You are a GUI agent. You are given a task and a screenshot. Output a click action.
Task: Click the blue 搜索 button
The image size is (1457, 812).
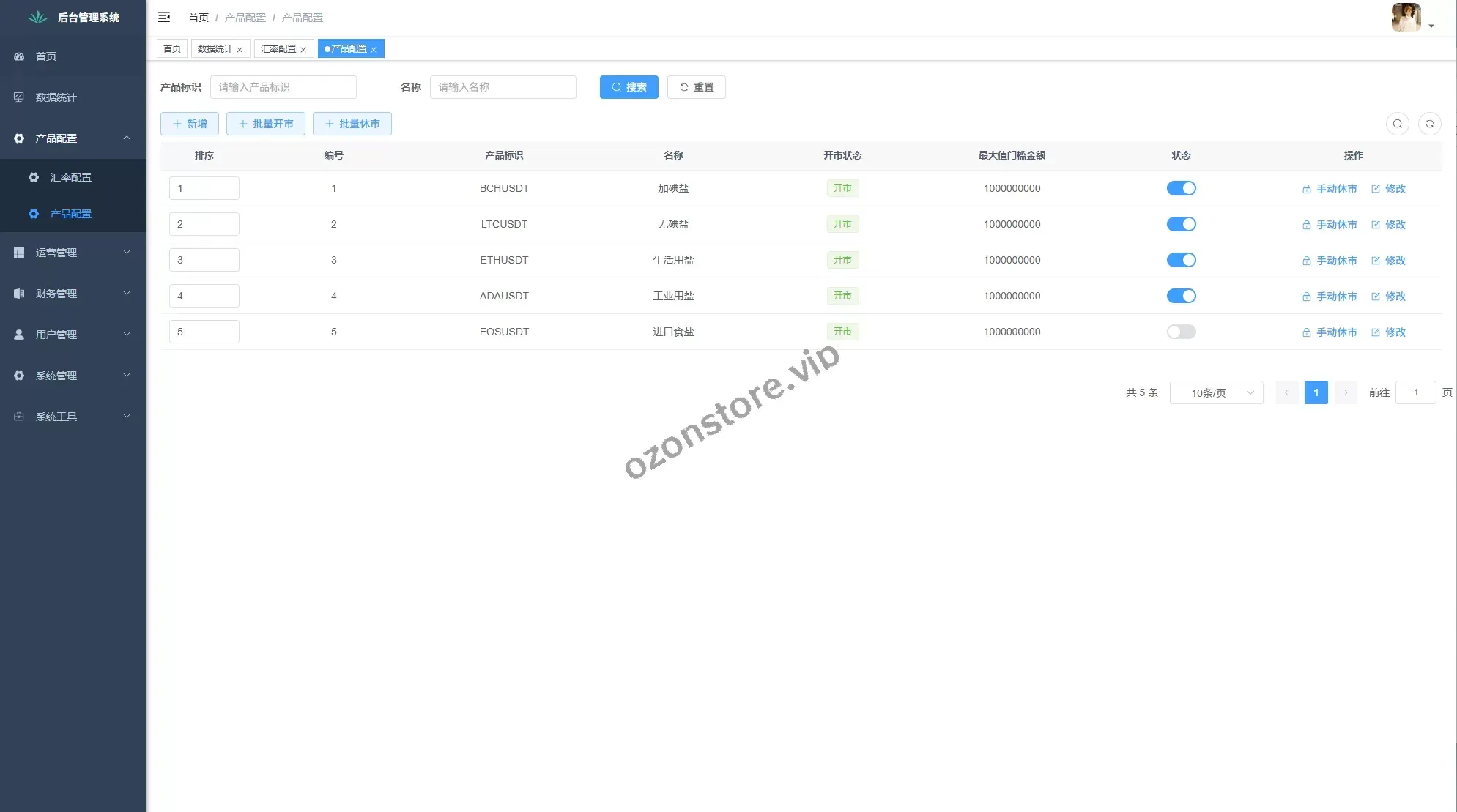click(629, 87)
